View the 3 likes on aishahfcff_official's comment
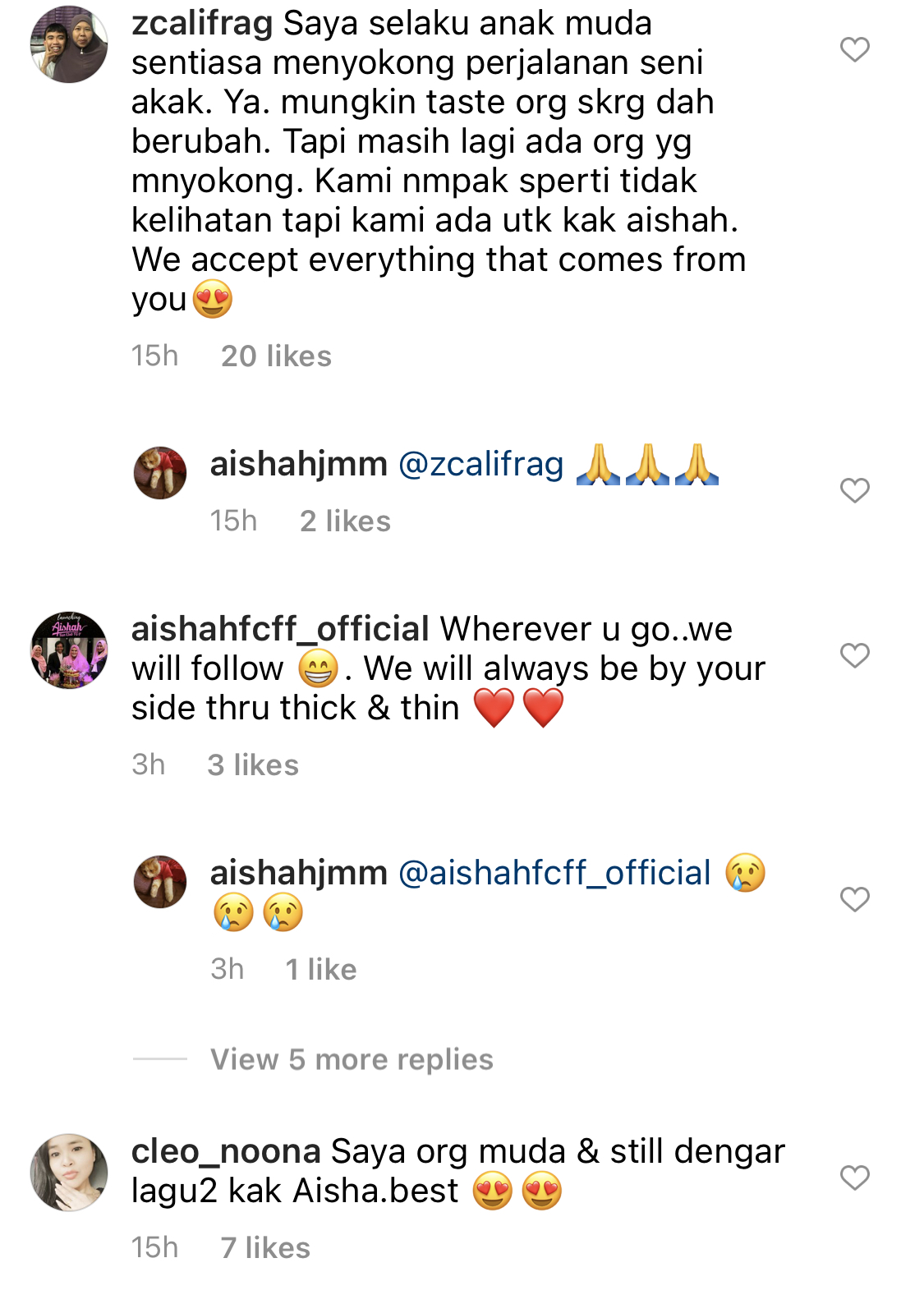The image size is (924, 1304). tap(253, 765)
